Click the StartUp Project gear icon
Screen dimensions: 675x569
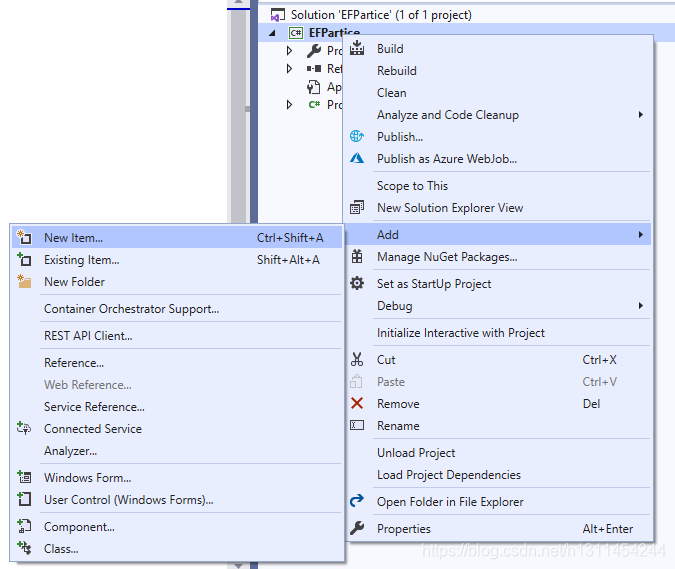357,283
